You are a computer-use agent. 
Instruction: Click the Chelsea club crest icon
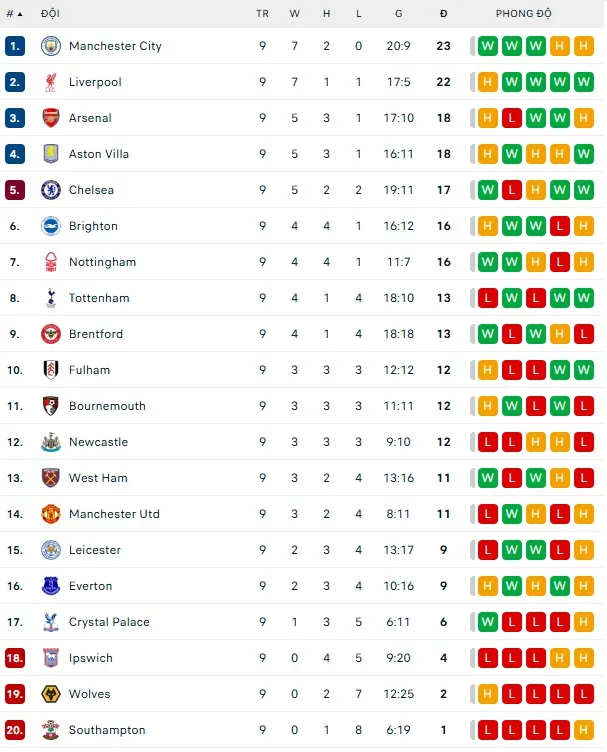51,190
